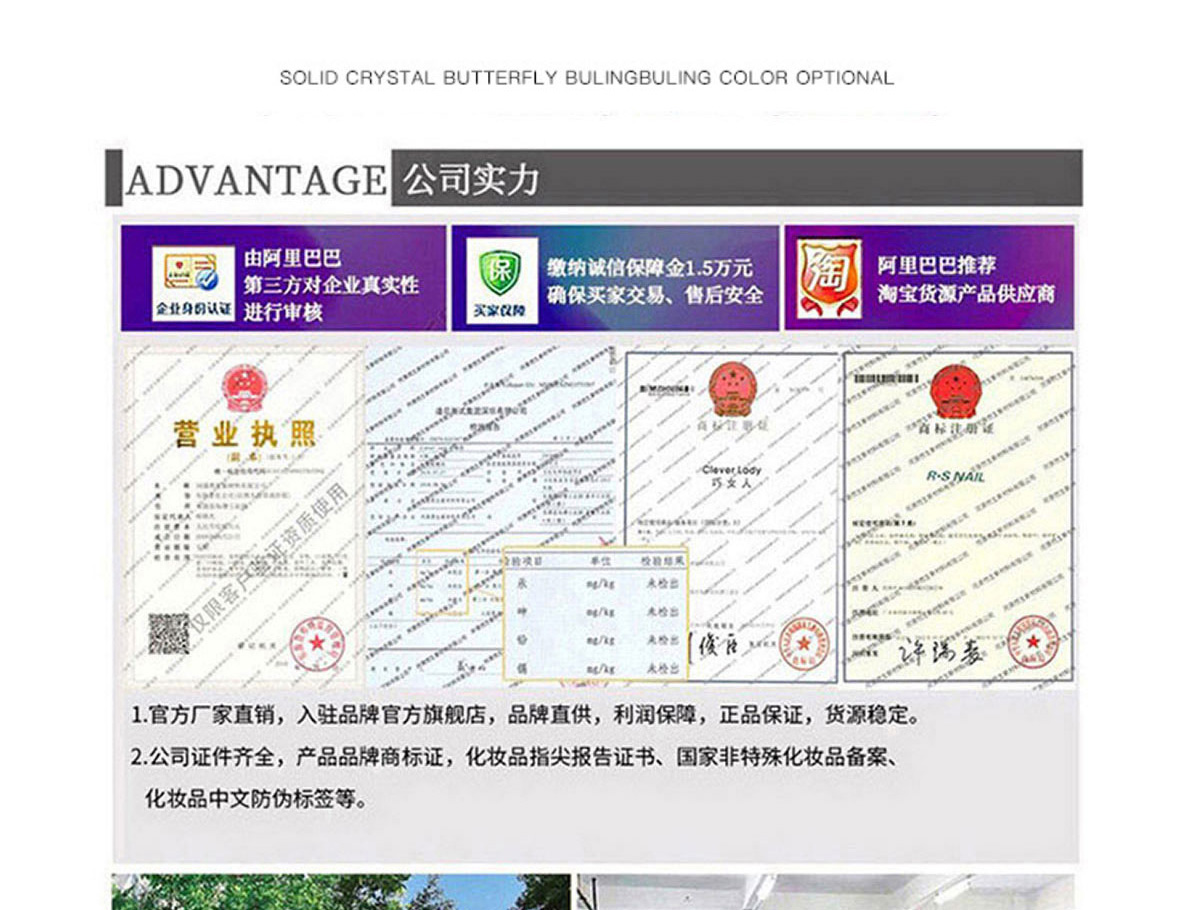Click the red 淘 shield icon
Image resolution: width=1200 pixels, height=910 pixels.
coord(828,279)
